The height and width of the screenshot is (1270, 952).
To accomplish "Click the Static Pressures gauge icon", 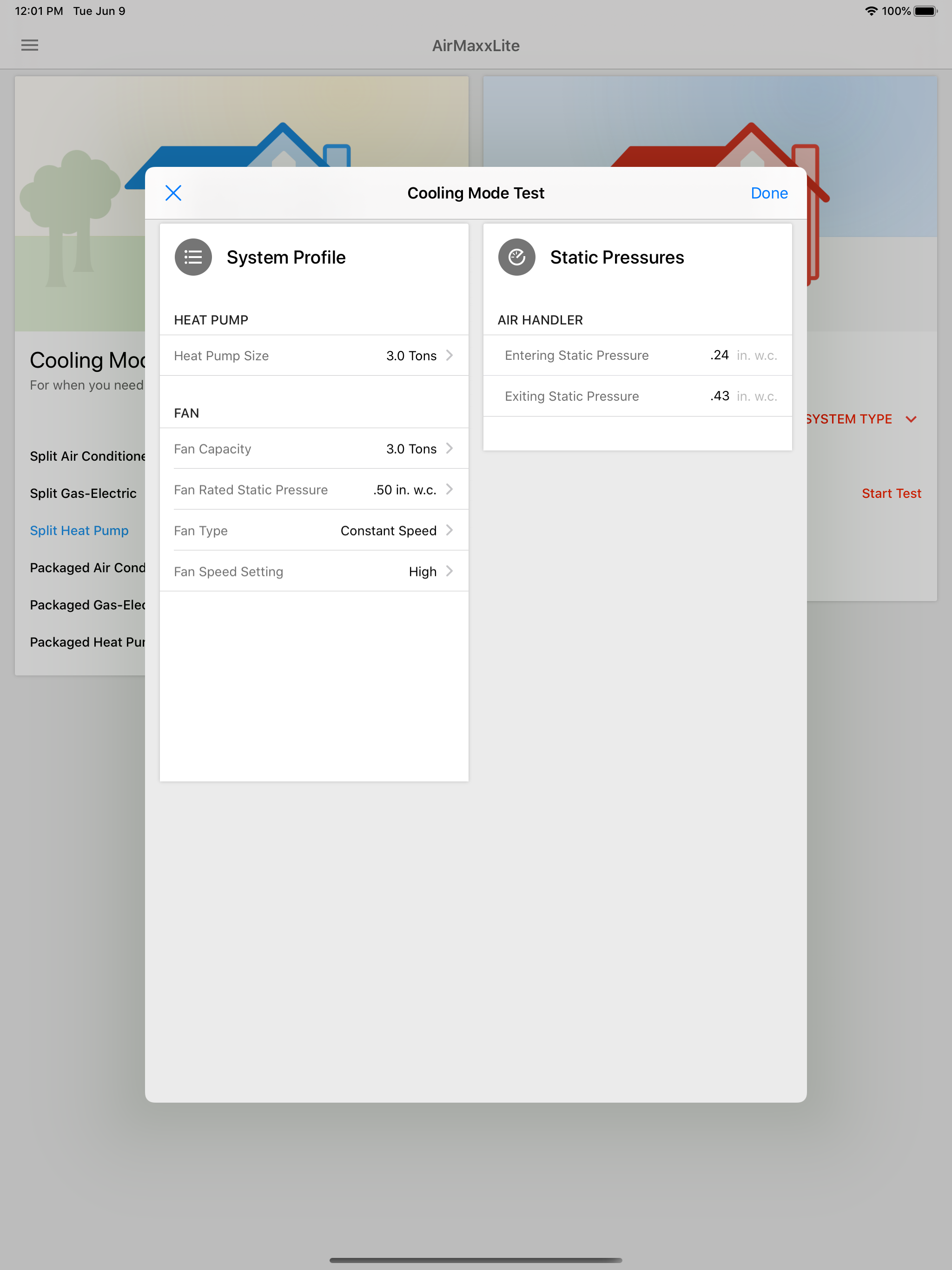I will point(516,257).
